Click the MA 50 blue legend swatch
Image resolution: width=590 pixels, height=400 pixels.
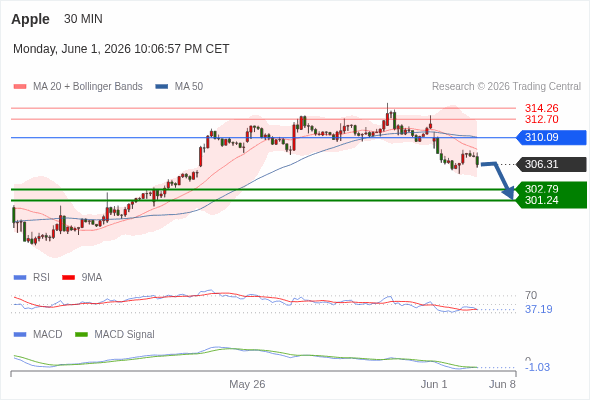coord(161,87)
